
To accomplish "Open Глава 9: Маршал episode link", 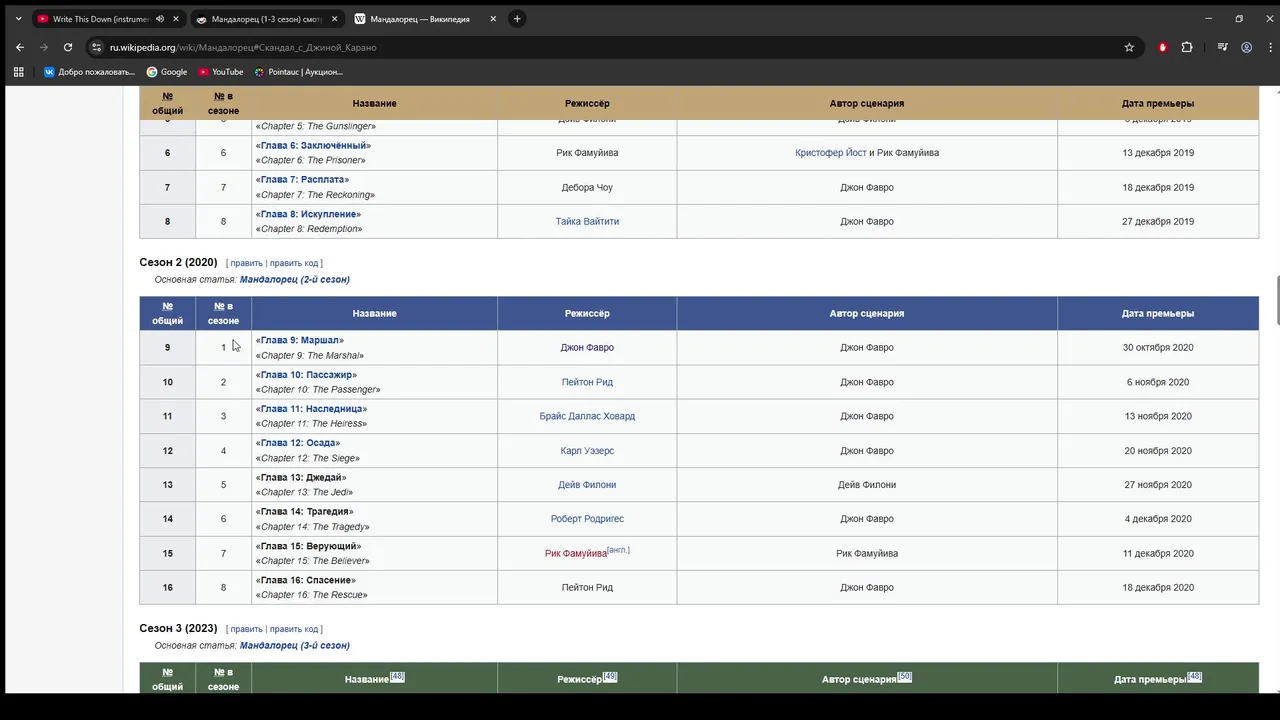I will (x=302, y=340).
